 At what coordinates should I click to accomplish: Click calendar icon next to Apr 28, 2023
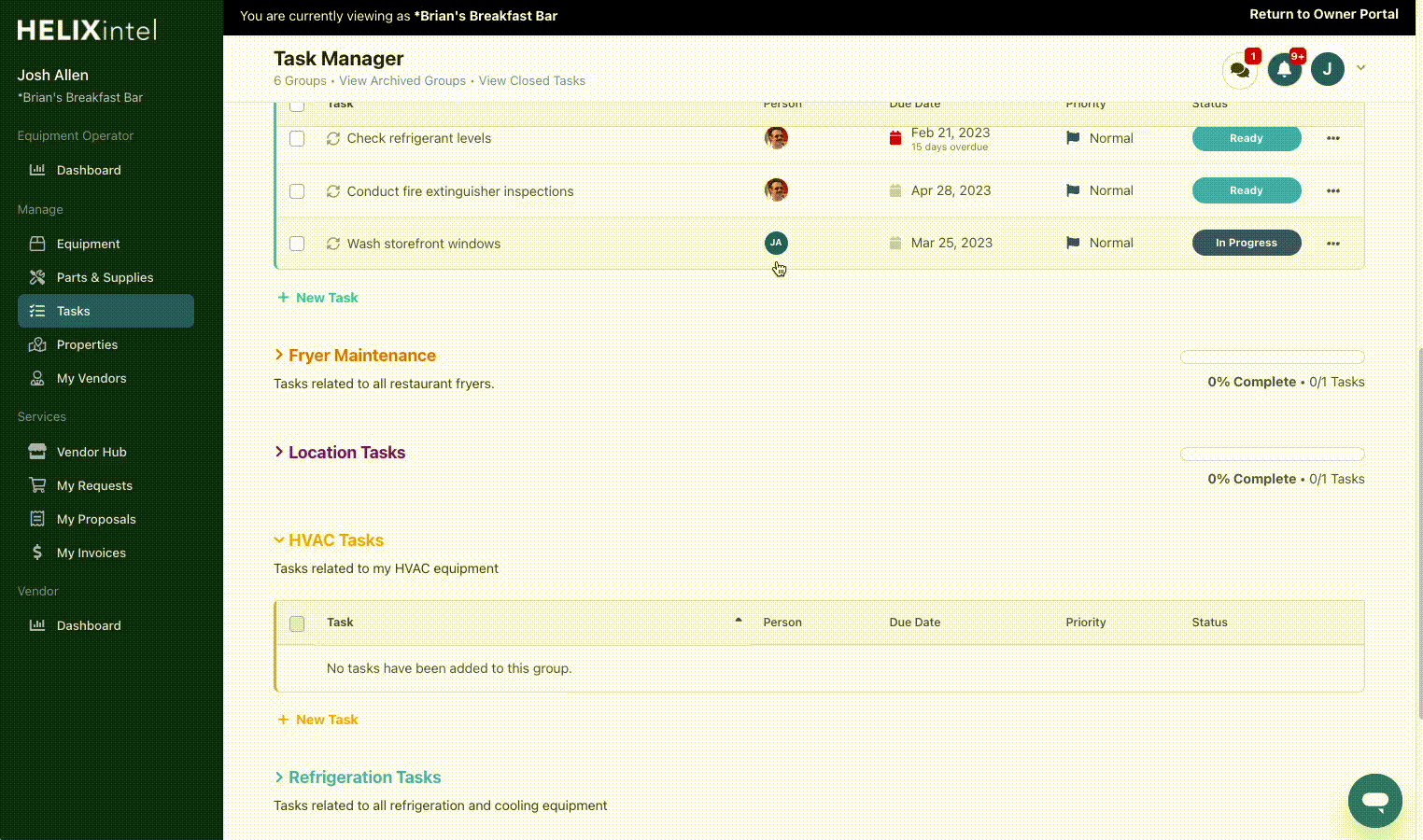pos(895,190)
